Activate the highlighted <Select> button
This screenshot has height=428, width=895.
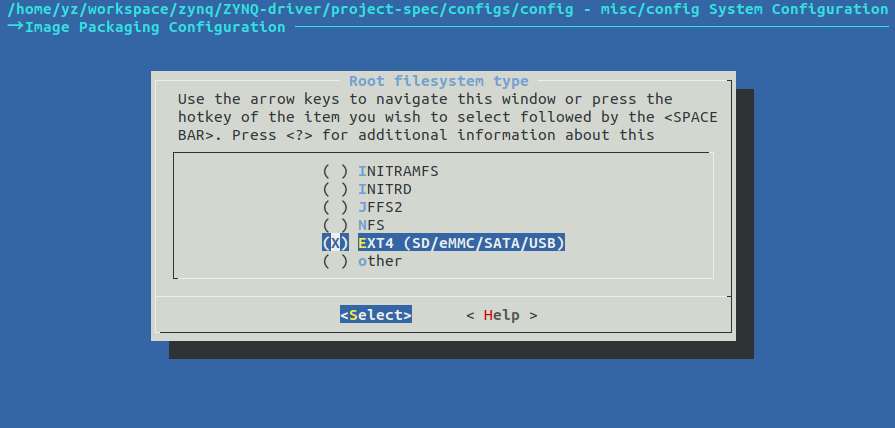tap(376, 315)
